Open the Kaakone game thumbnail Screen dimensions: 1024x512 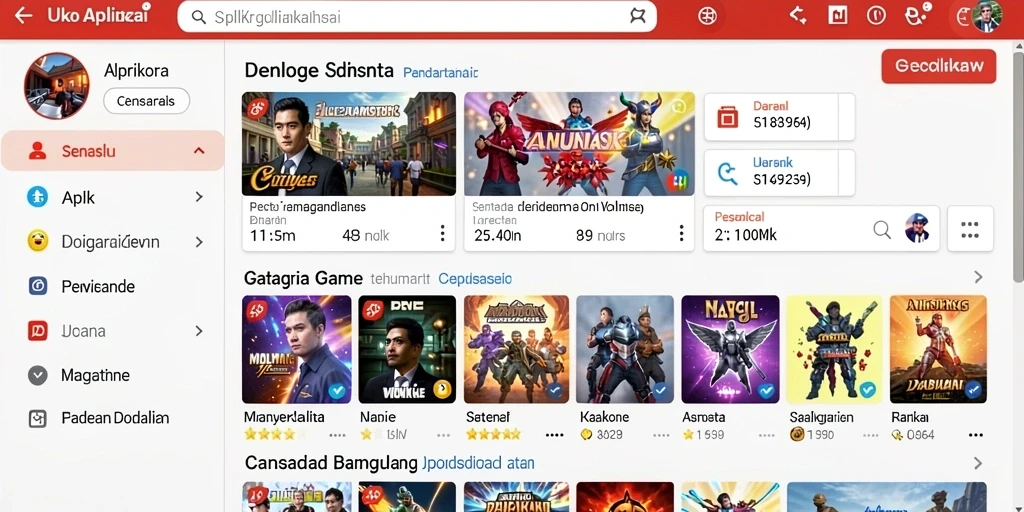coord(625,349)
